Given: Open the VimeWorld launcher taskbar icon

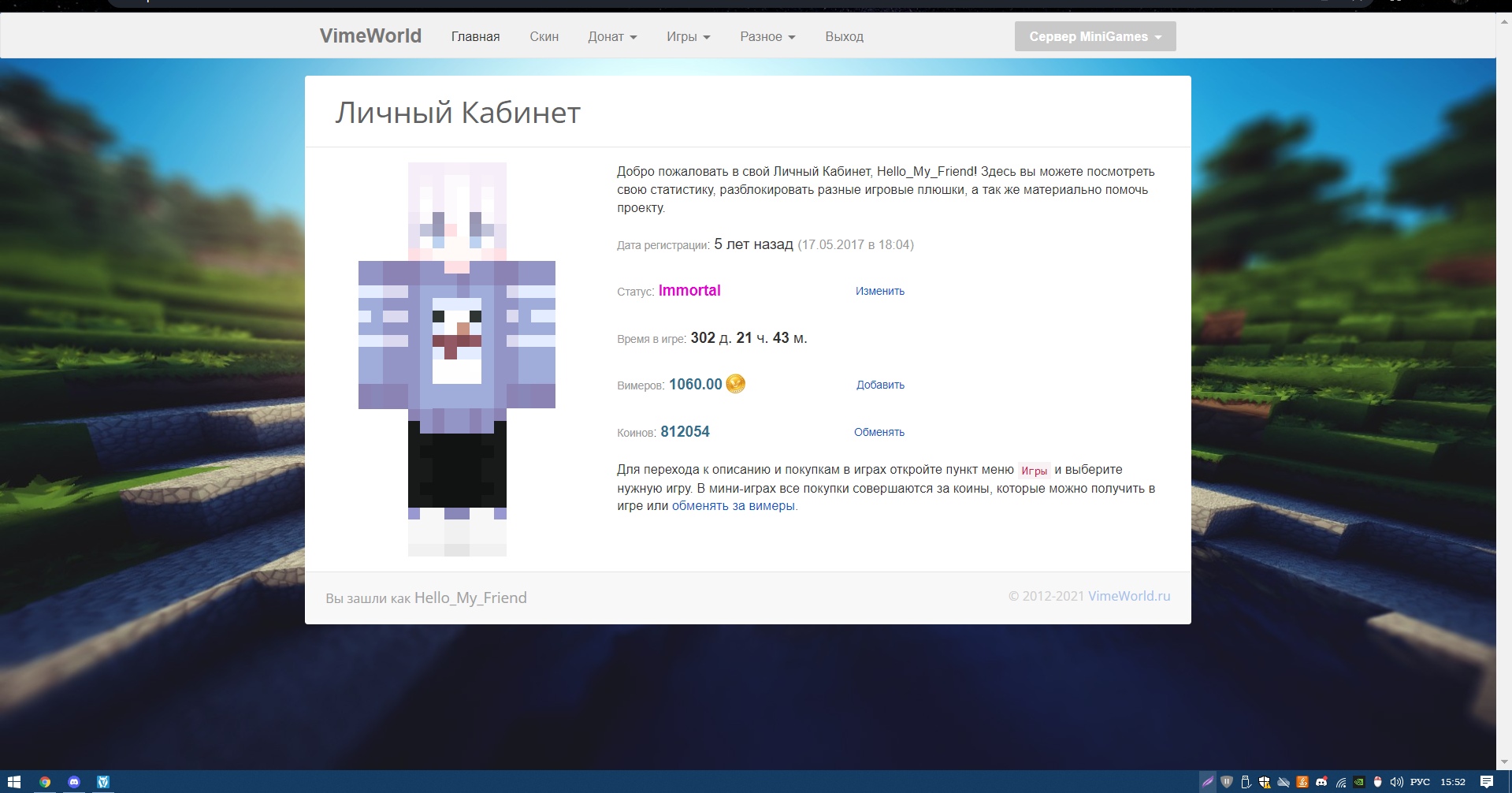Looking at the screenshot, I should point(103,782).
